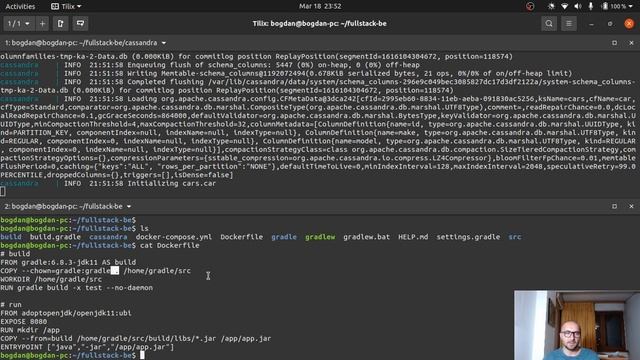Image resolution: width=640 pixels, height=360 pixels.
Task: Click the webcam video thumbnail
Action: point(577,325)
